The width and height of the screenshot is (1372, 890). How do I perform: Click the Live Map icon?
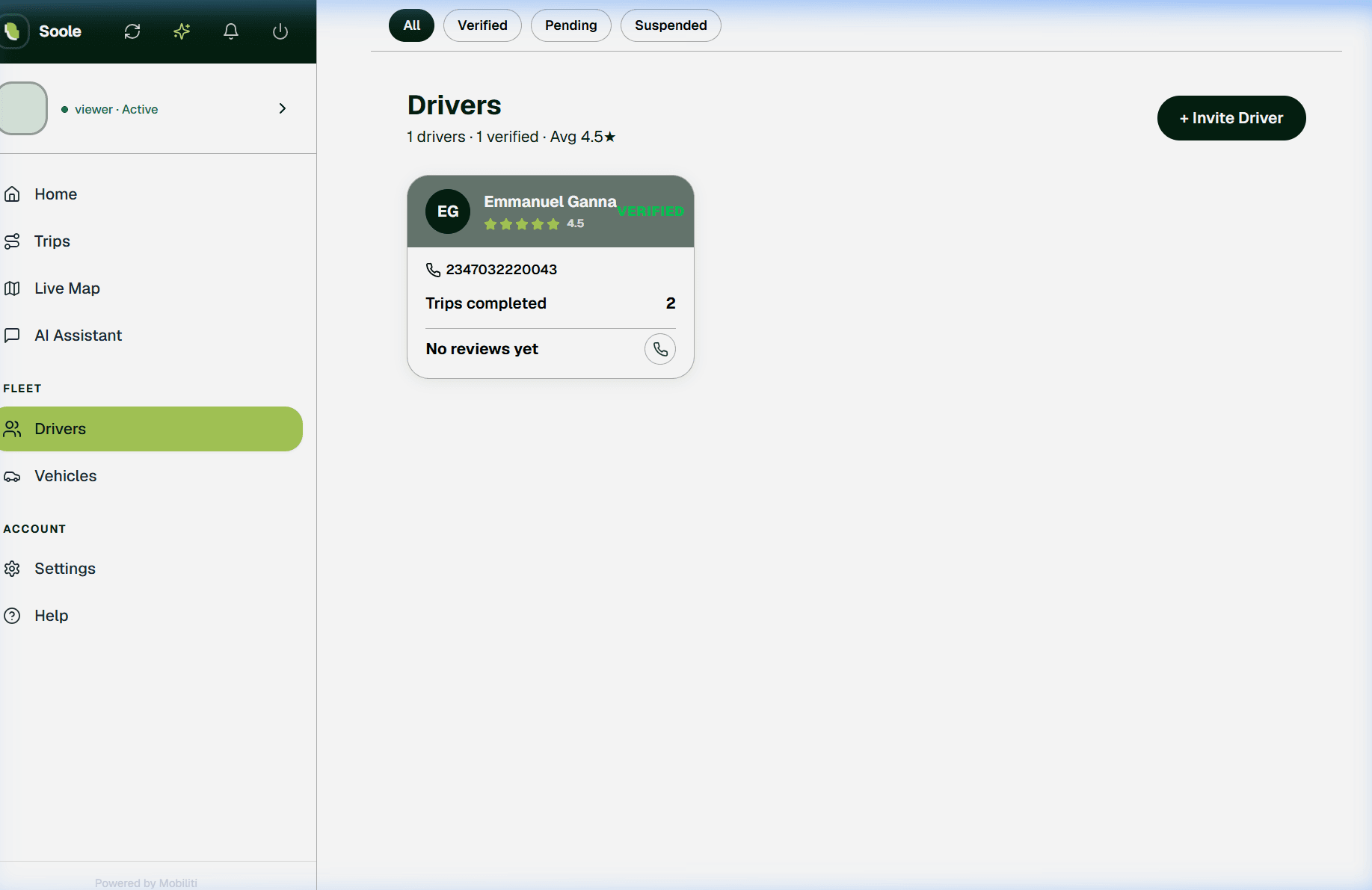click(12, 288)
